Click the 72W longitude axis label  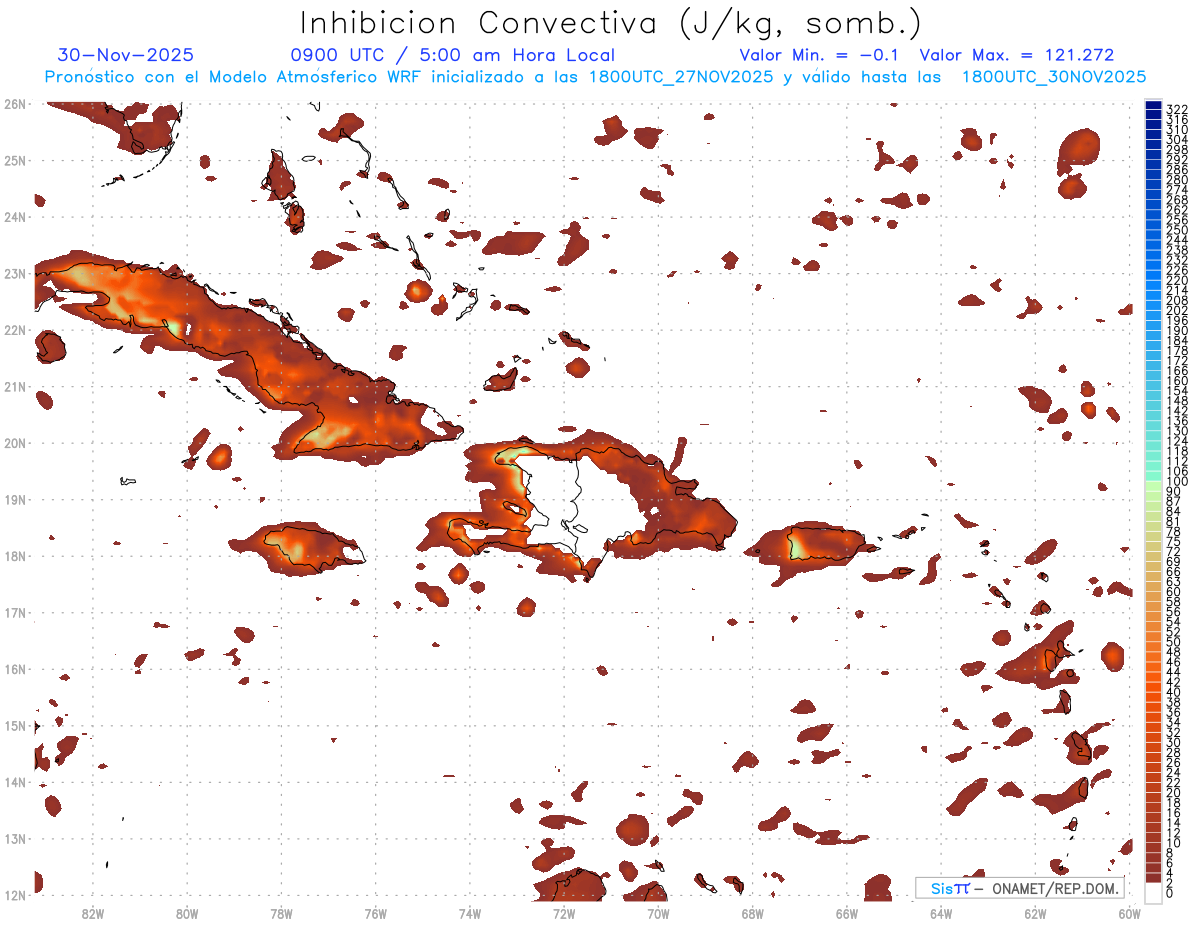564,912
